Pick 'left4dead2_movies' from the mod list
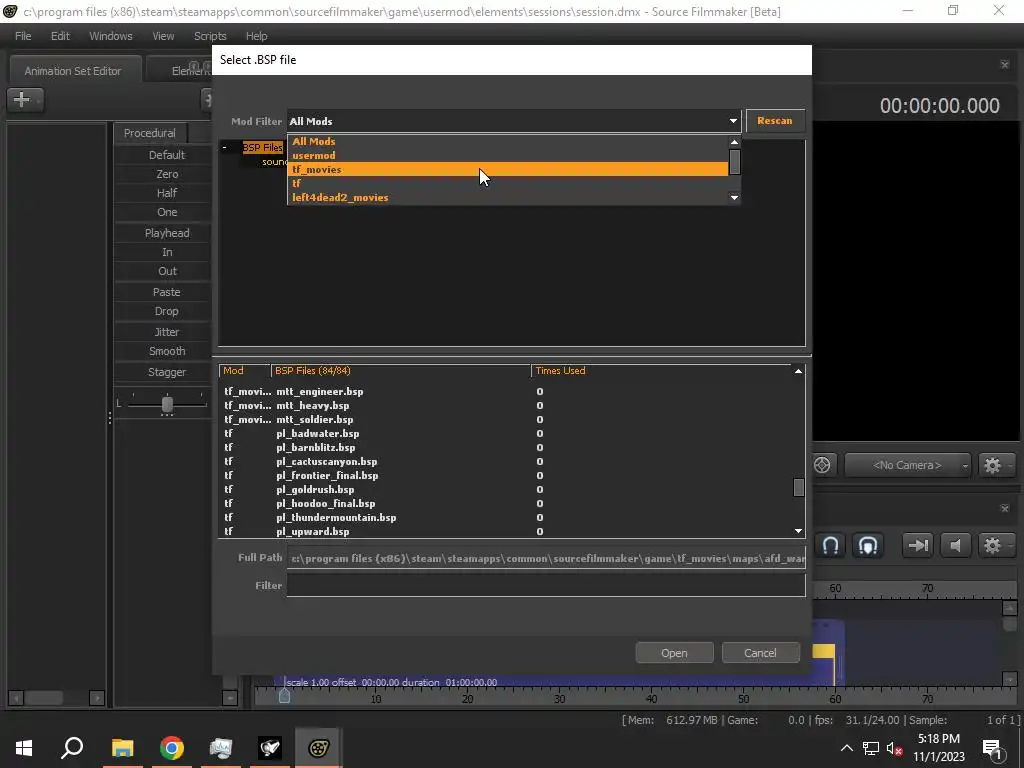Screen dimensions: 1024x768 [508, 197]
